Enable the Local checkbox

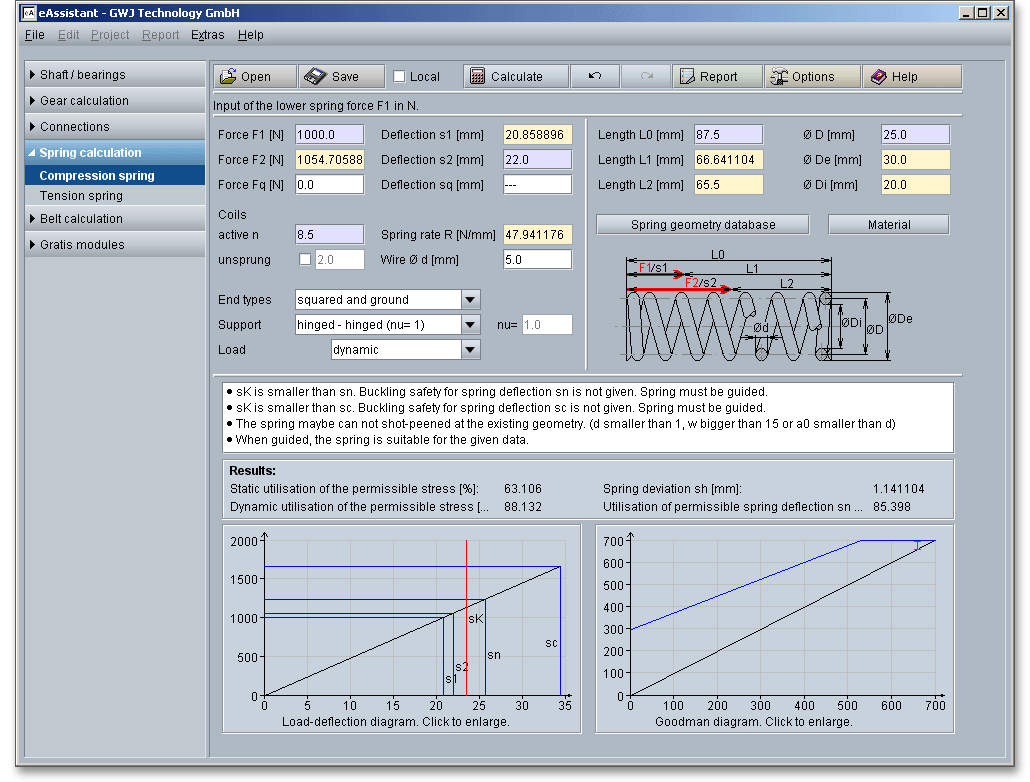pyautogui.click(x=400, y=77)
